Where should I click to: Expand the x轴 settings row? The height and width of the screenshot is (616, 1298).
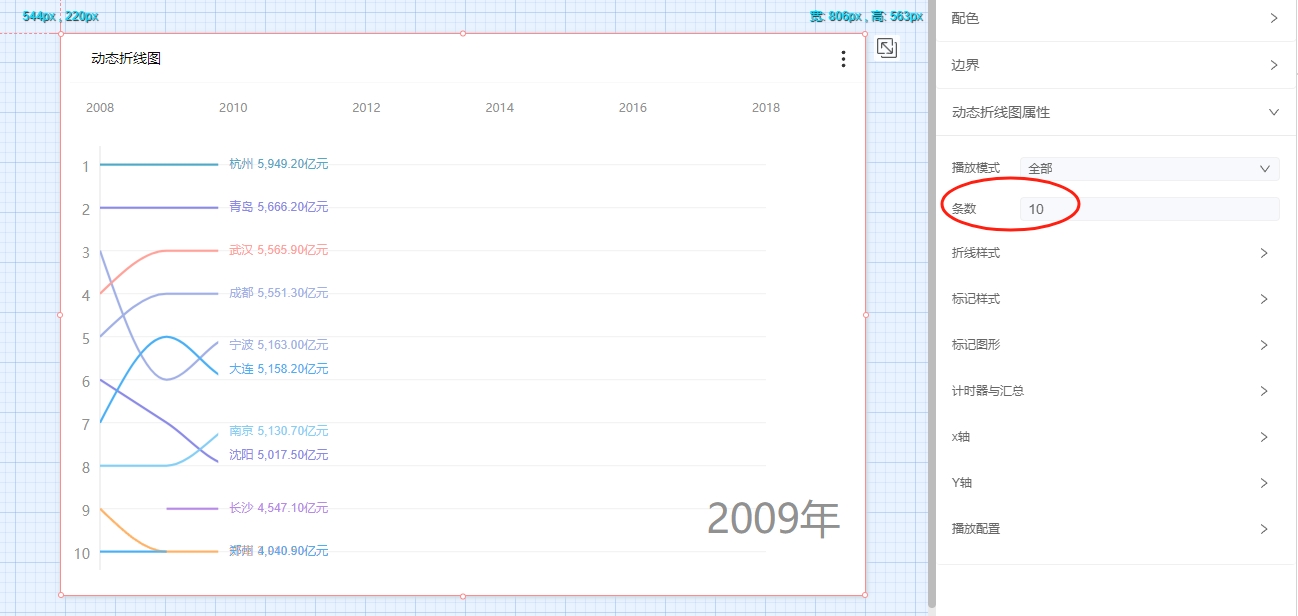(x=1110, y=437)
